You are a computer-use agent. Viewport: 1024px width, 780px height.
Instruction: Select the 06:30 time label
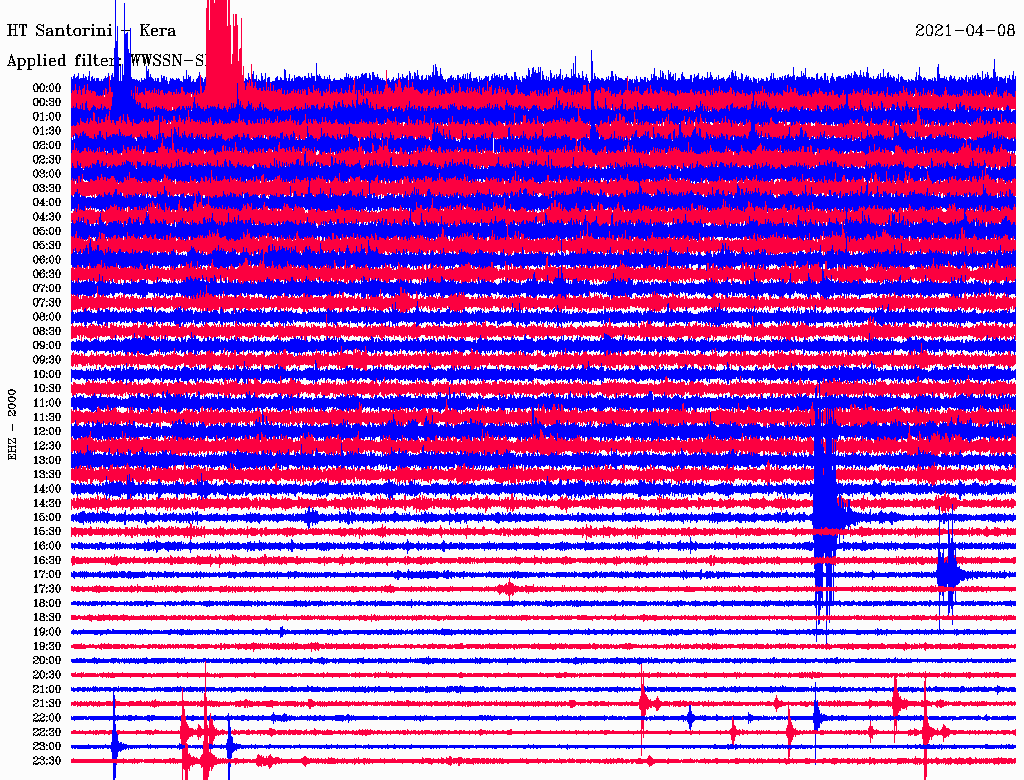pyautogui.click(x=47, y=274)
